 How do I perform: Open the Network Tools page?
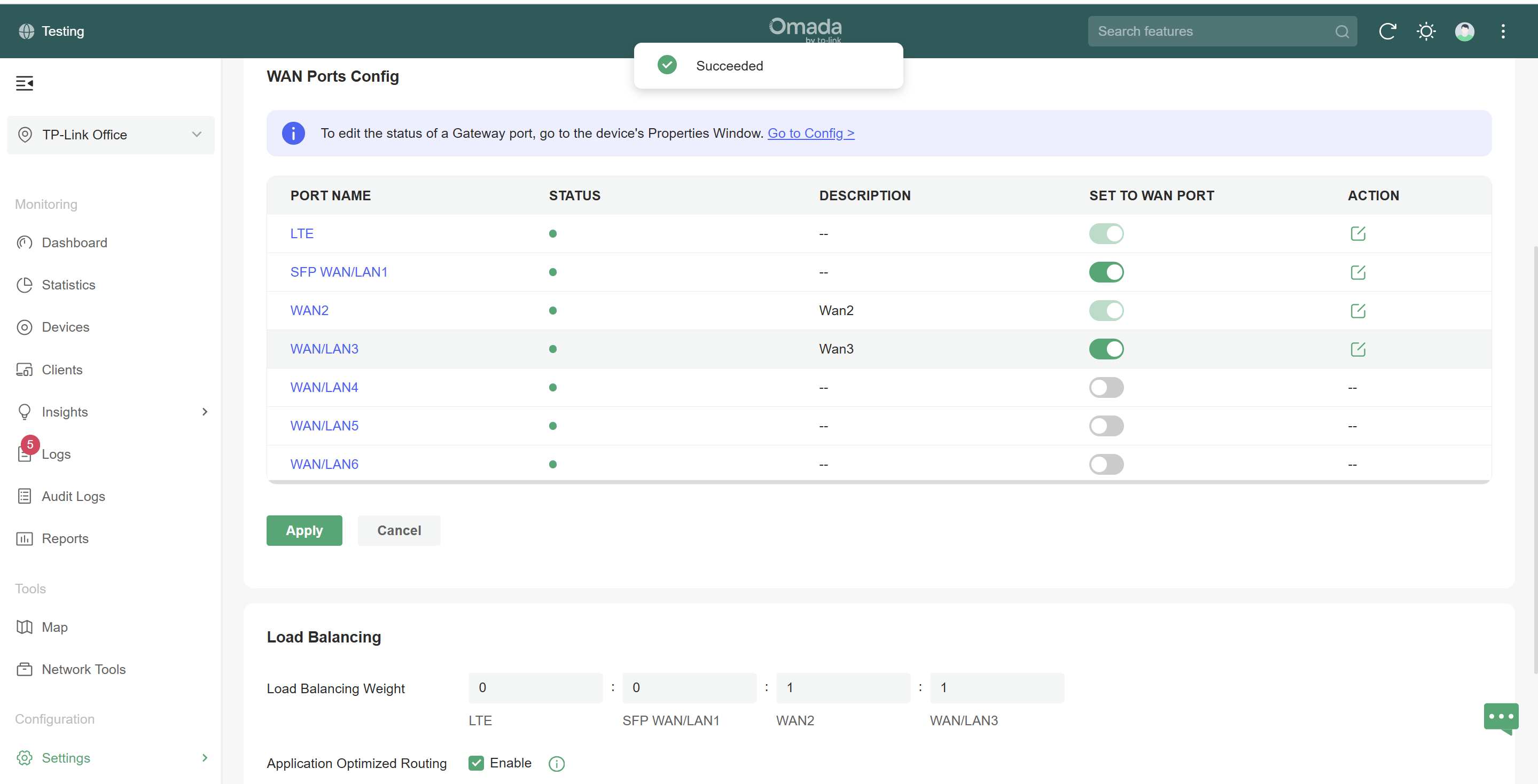point(83,669)
